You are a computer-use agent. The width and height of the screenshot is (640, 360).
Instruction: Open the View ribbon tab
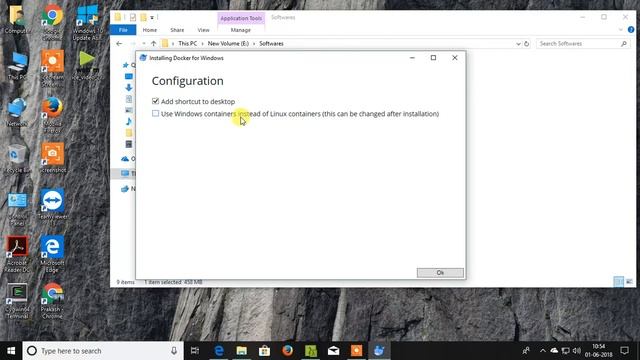[x=203, y=30]
